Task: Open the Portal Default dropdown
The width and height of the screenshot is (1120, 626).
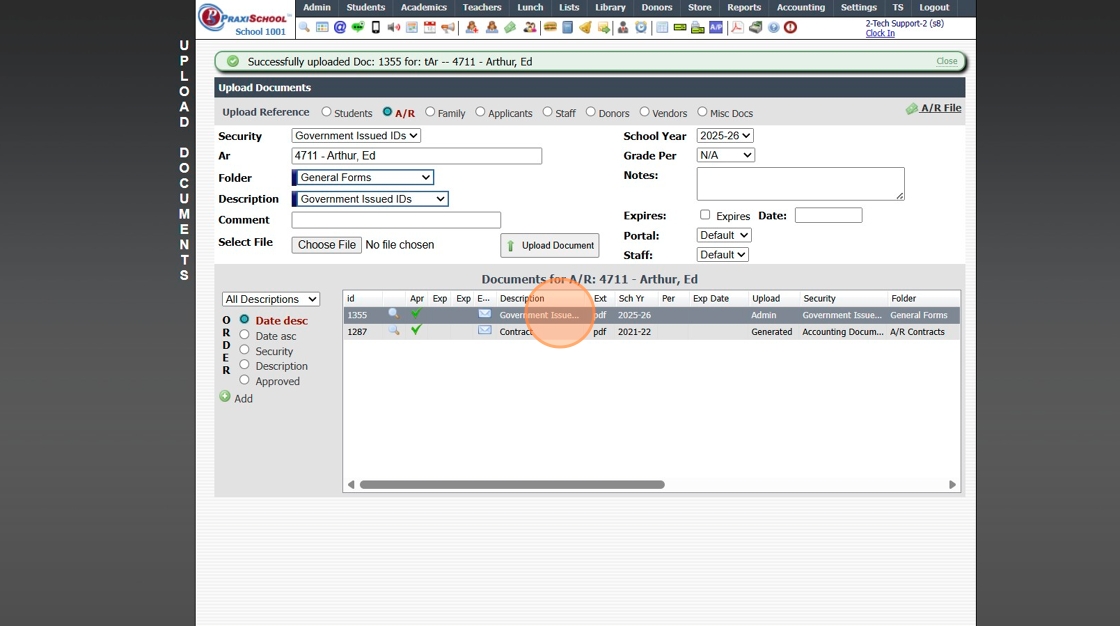Action: click(x=724, y=235)
